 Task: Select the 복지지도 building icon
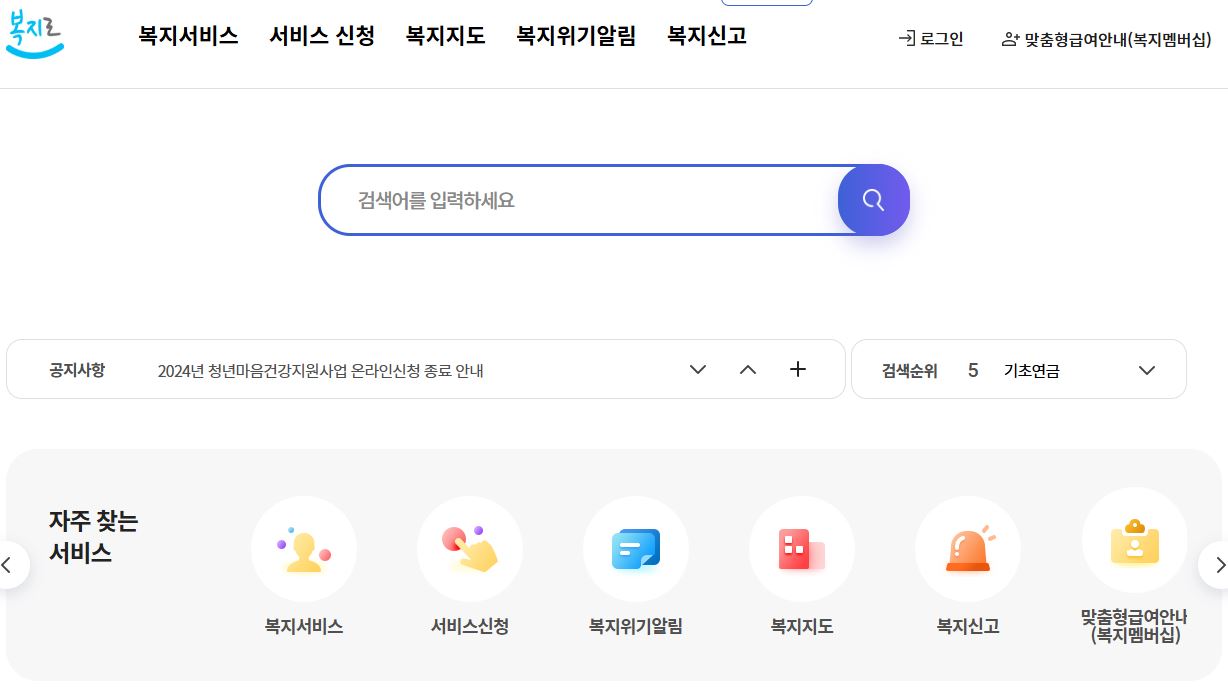click(801, 548)
